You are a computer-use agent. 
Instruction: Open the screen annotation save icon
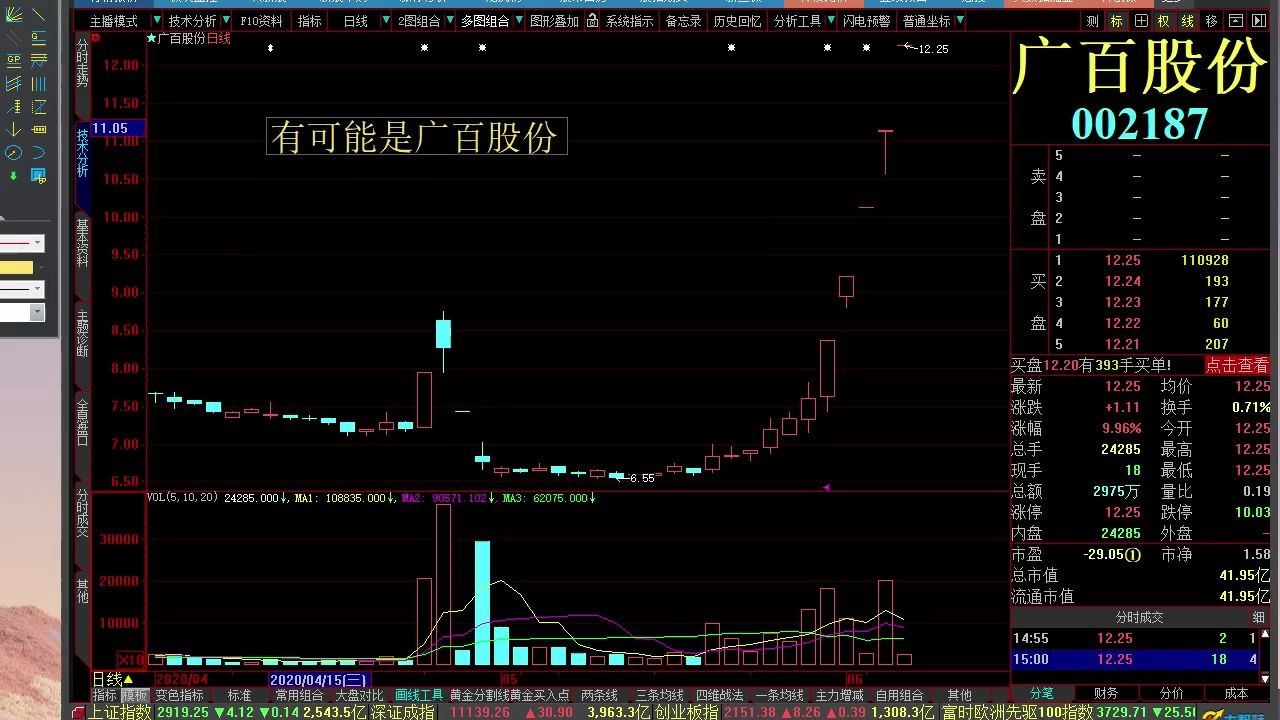(x=39, y=176)
